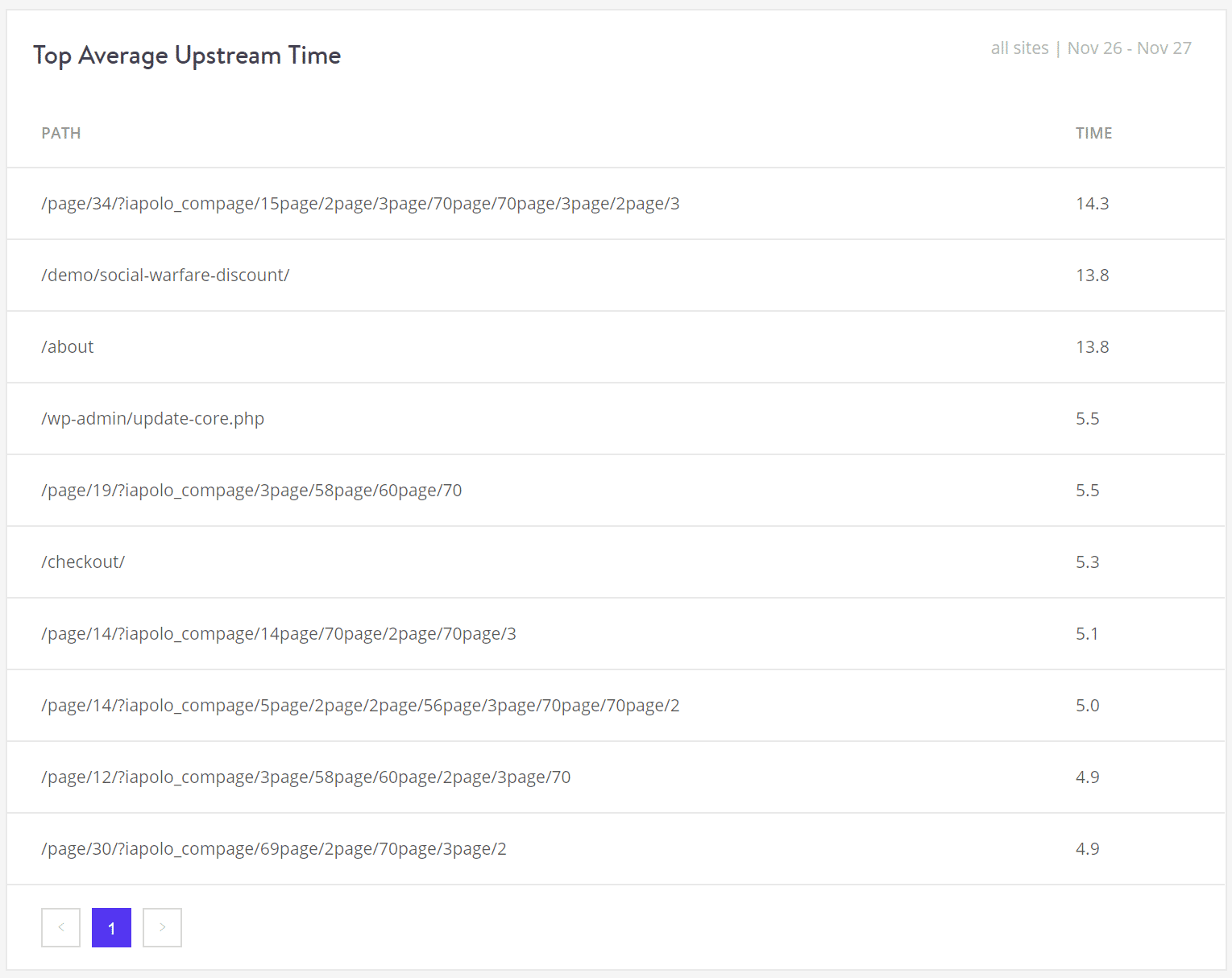The width and height of the screenshot is (1232, 978).
Task: Click the 14.3 time value
Action: 1092,204
